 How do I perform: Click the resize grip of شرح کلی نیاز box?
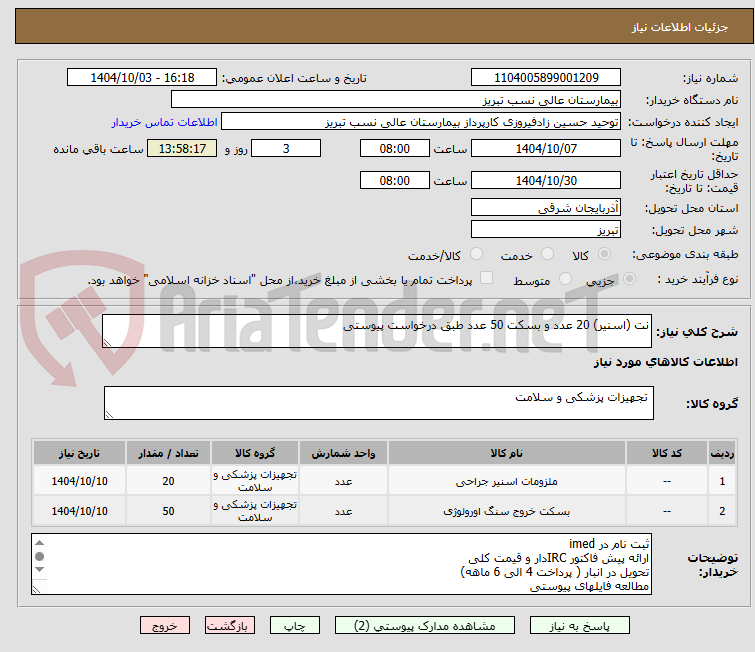pyautogui.click(x=107, y=343)
